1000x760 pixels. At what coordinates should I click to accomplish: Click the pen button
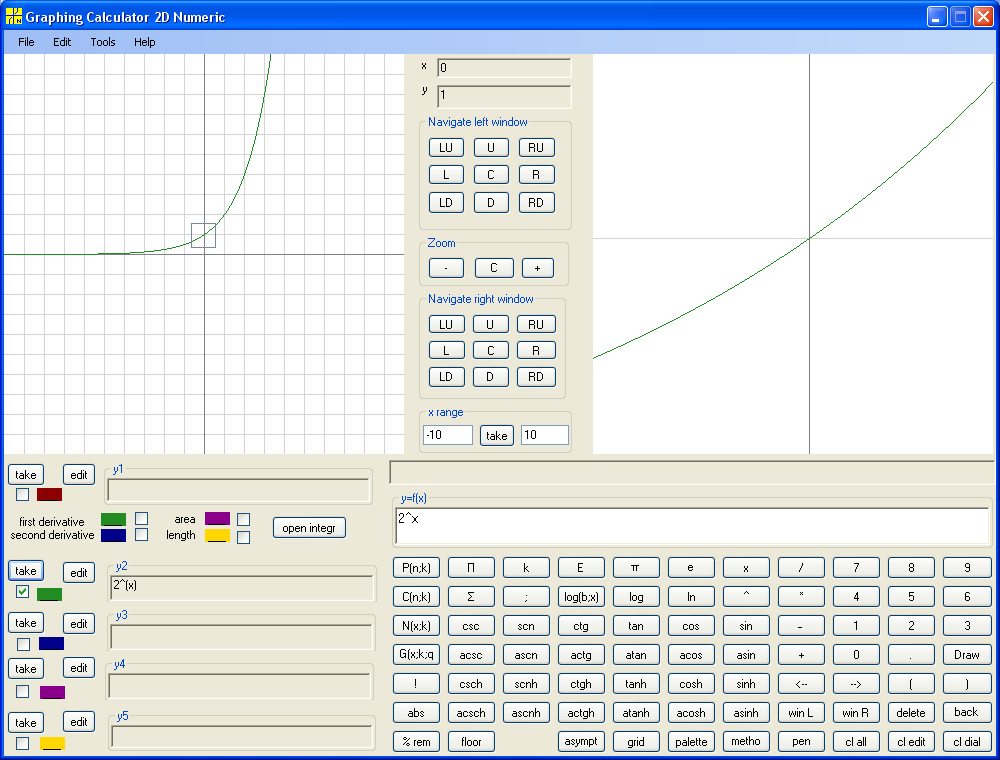coord(801,742)
